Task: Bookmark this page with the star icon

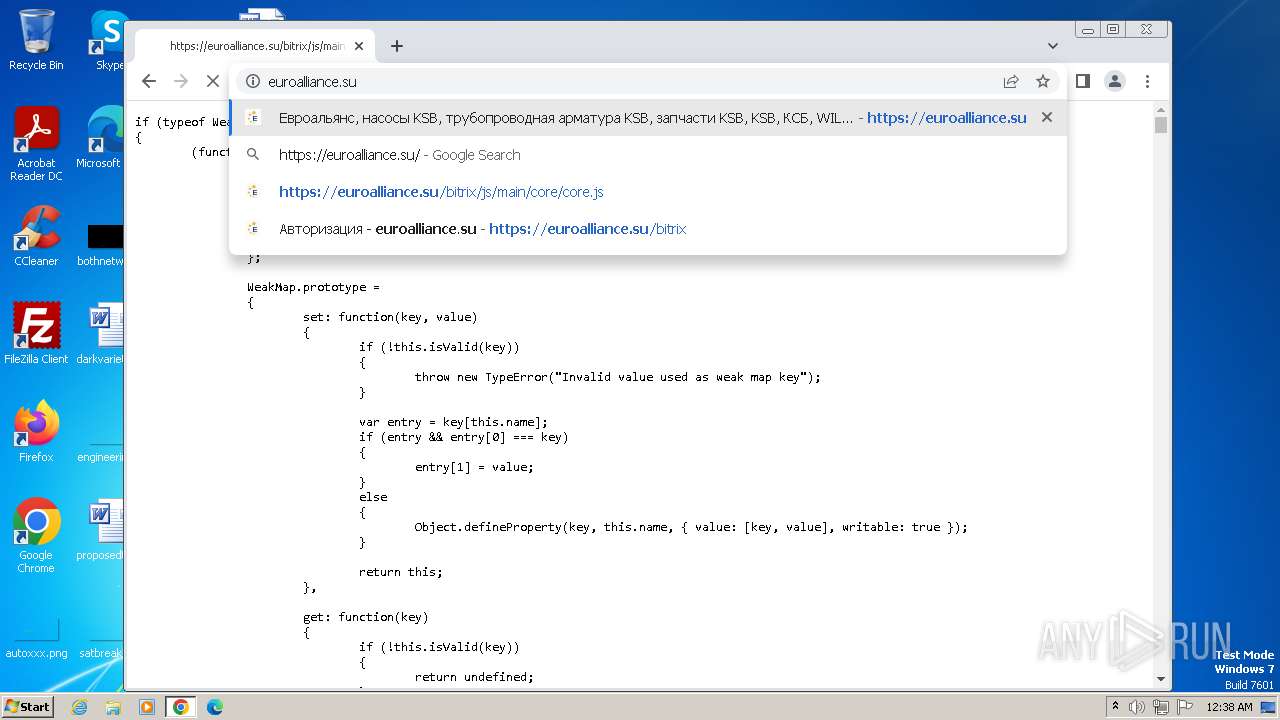Action: click(x=1043, y=81)
